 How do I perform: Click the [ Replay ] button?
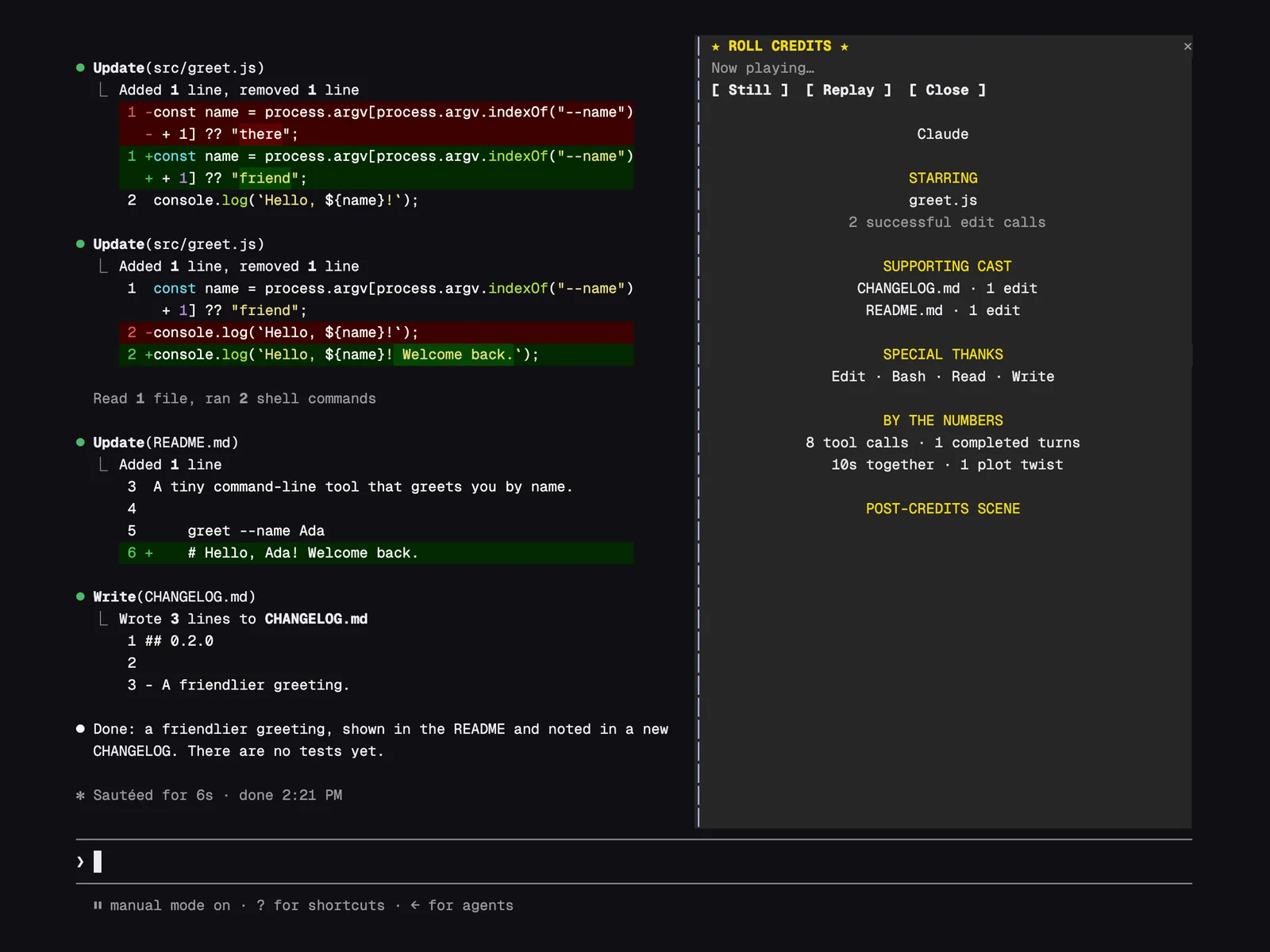849,90
